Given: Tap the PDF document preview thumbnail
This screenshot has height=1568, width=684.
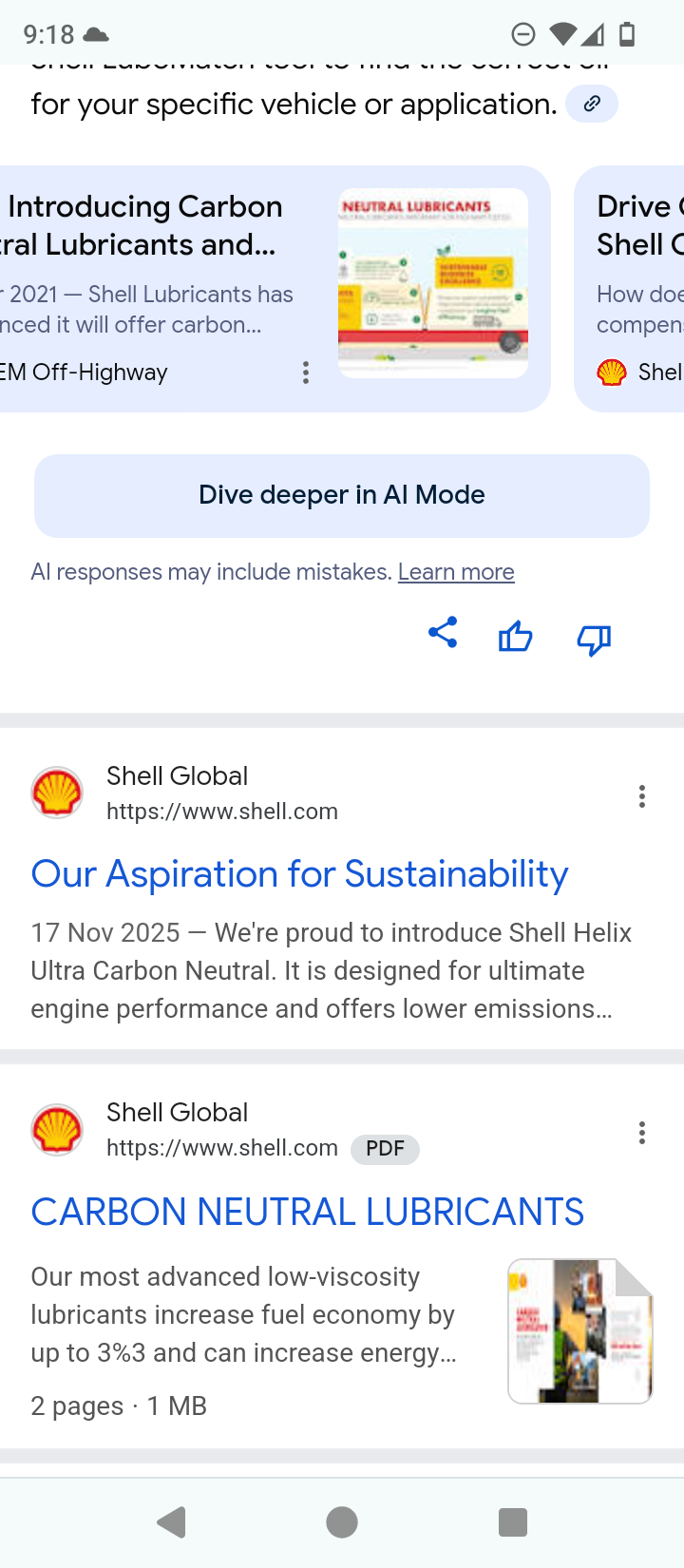Looking at the screenshot, I should 579,1330.
